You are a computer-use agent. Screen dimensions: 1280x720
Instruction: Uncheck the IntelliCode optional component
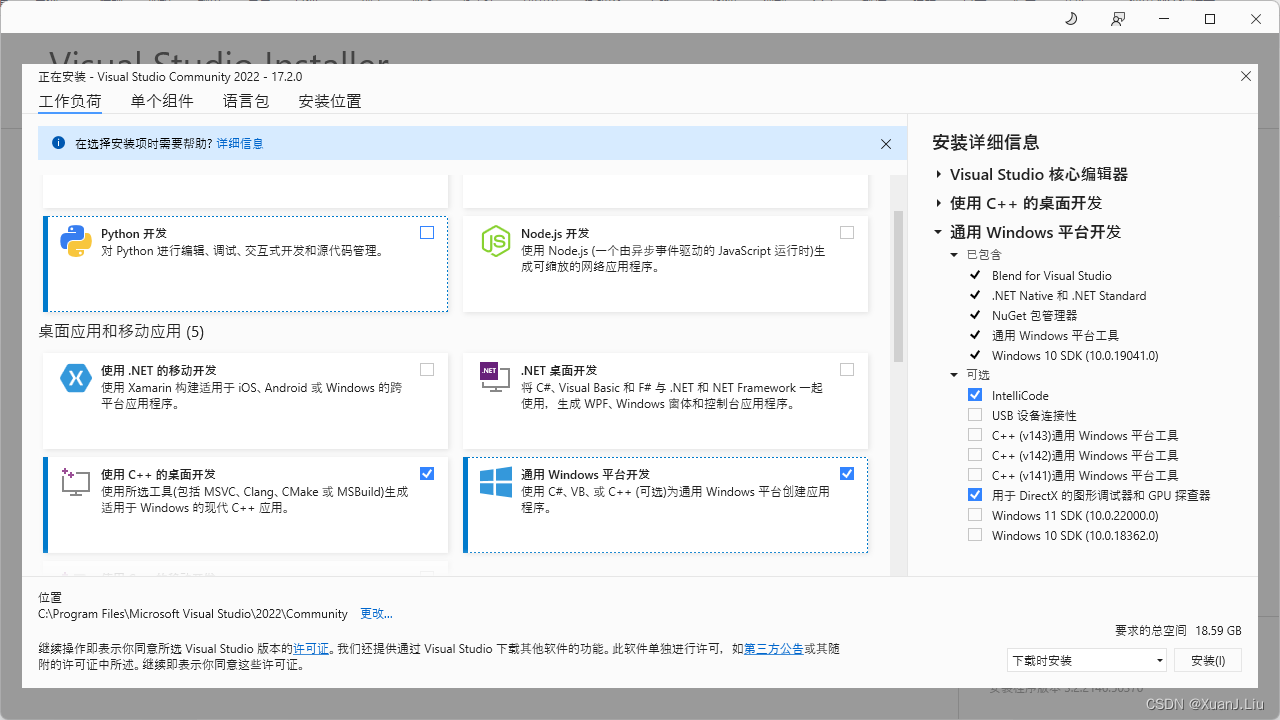click(x=975, y=394)
